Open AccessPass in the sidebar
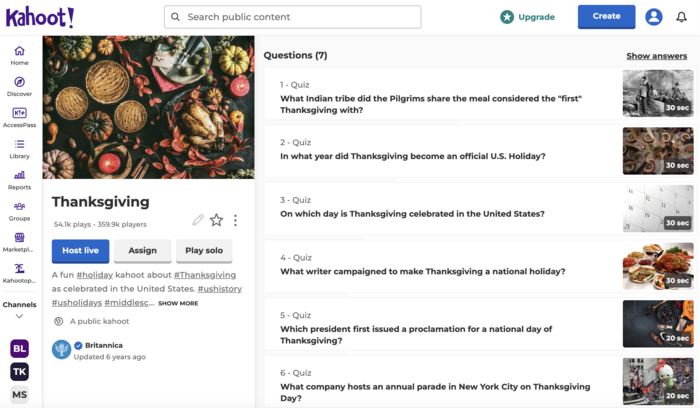Image resolution: width=700 pixels, height=408 pixels. pos(19,117)
